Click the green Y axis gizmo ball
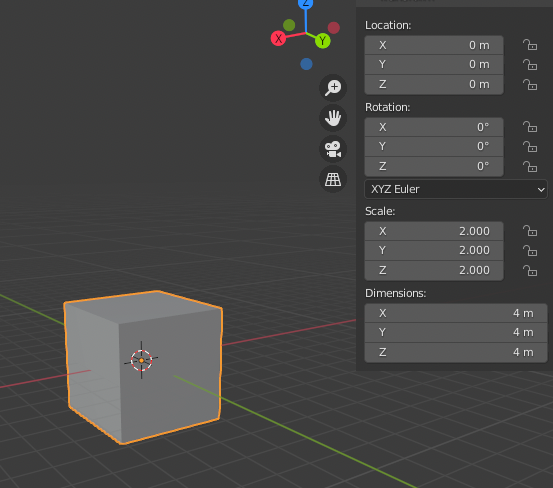The image size is (553, 488). [x=323, y=41]
